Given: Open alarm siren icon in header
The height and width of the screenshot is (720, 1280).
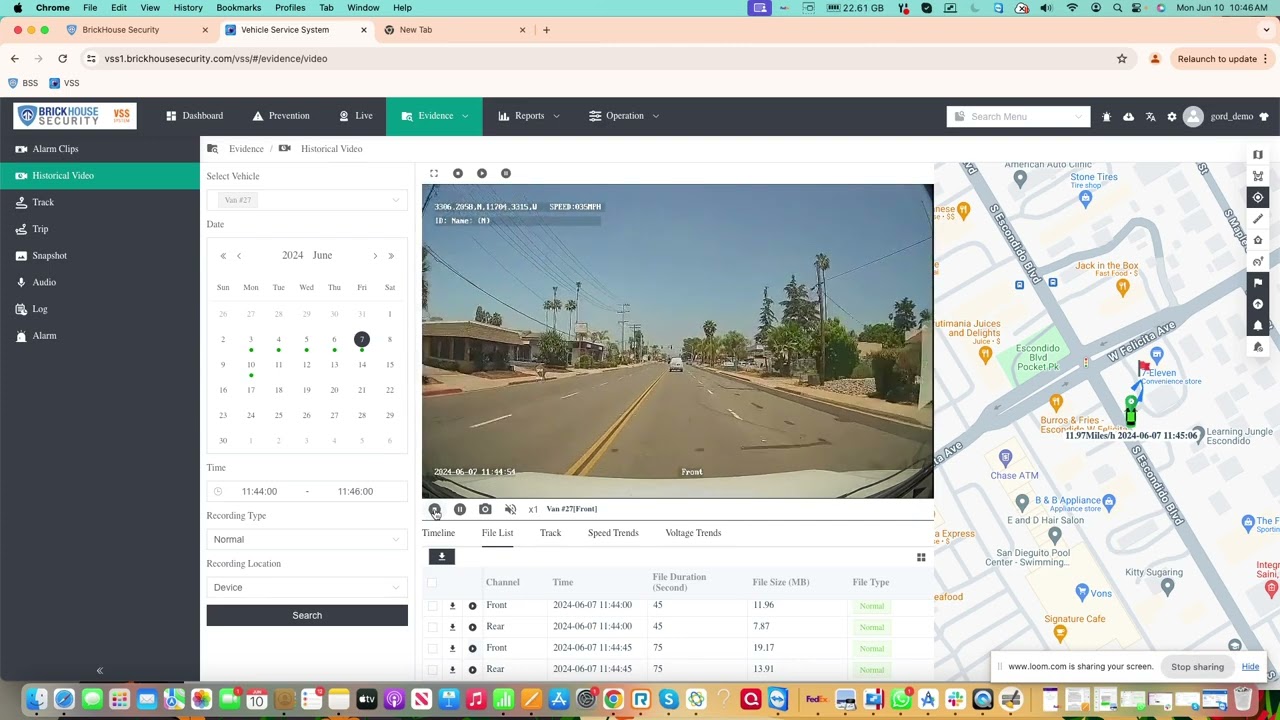Looking at the screenshot, I should [1106, 117].
